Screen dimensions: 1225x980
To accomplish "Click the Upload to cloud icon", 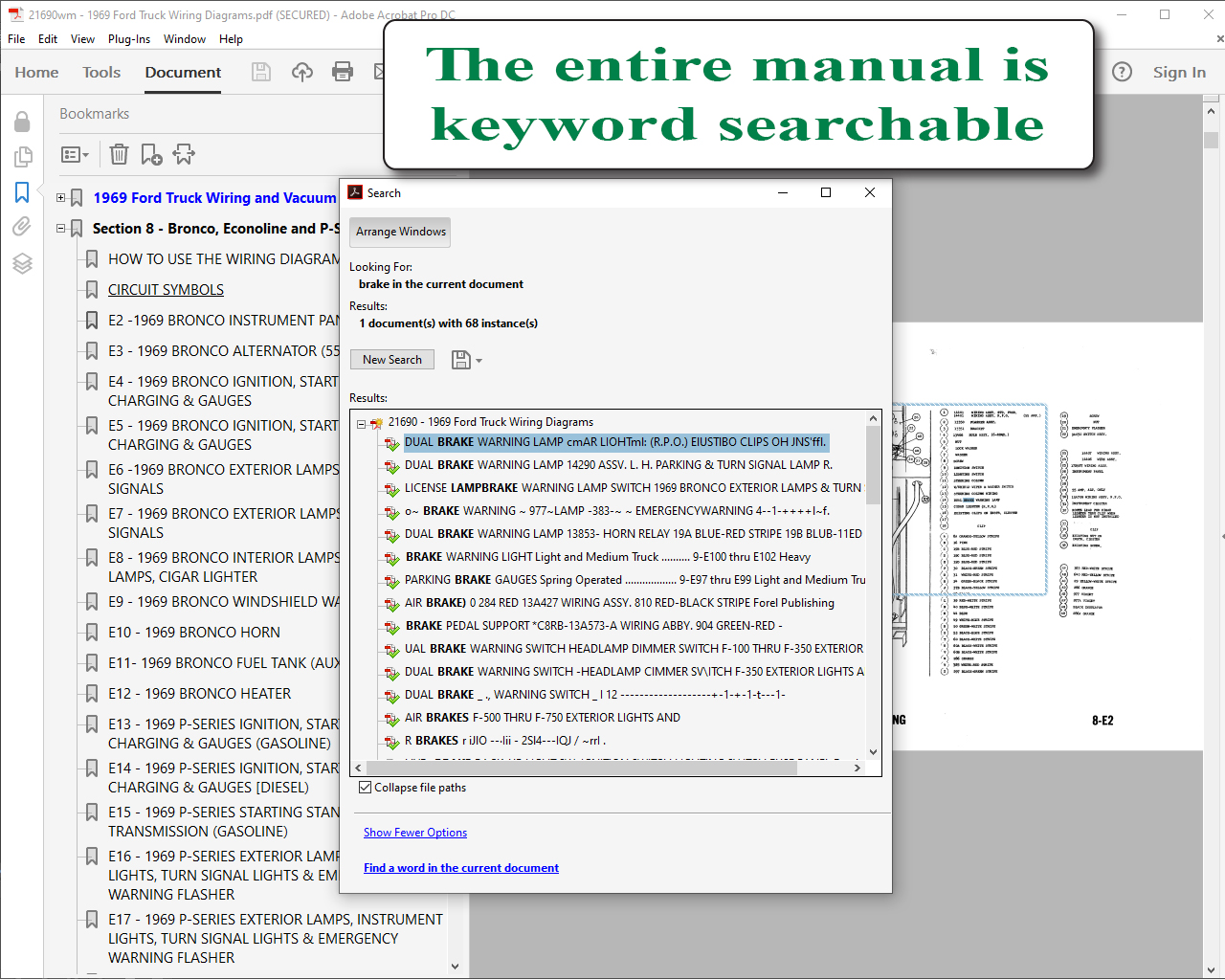I will 302,72.
